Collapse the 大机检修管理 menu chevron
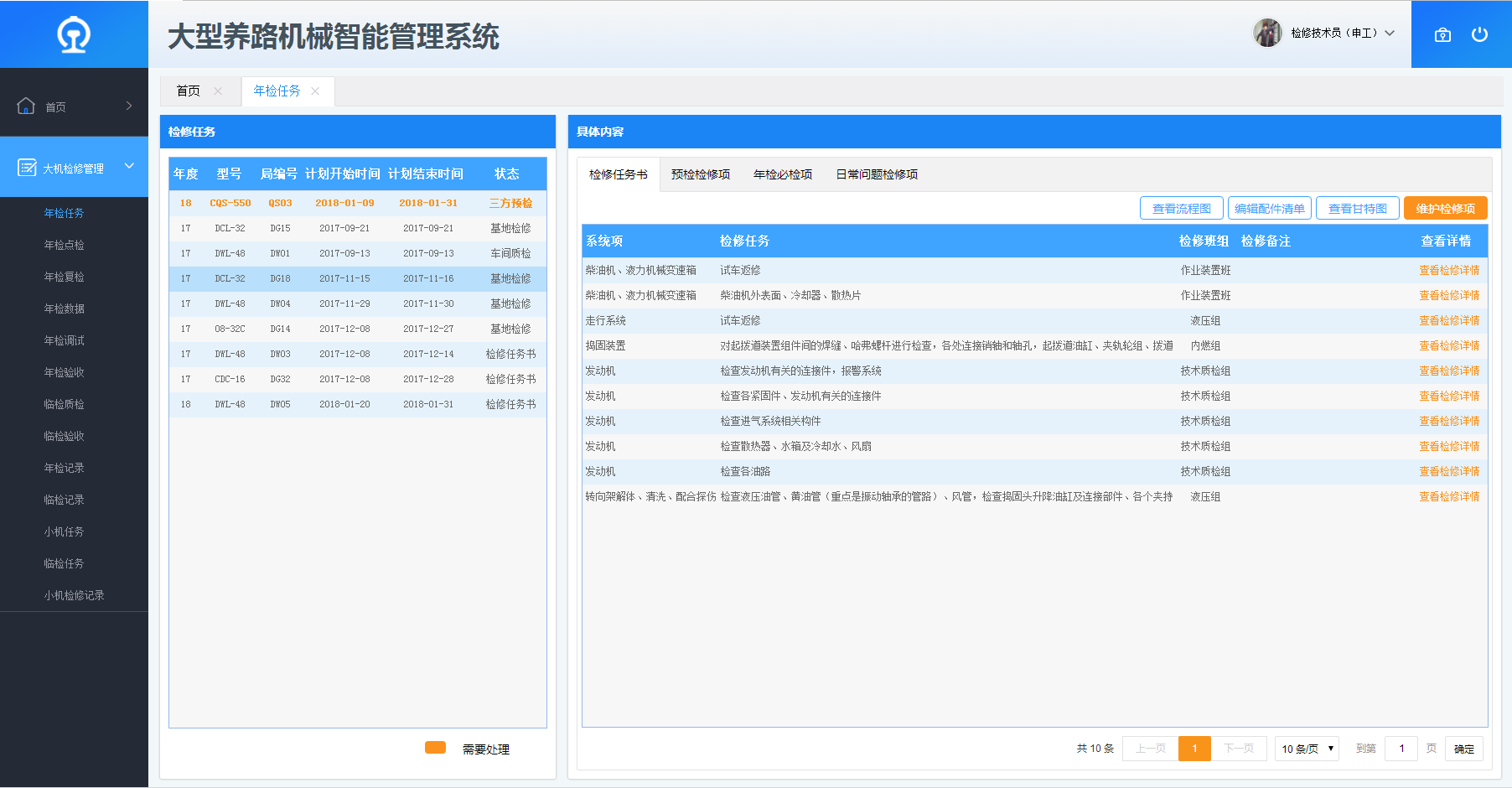 coord(129,166)
